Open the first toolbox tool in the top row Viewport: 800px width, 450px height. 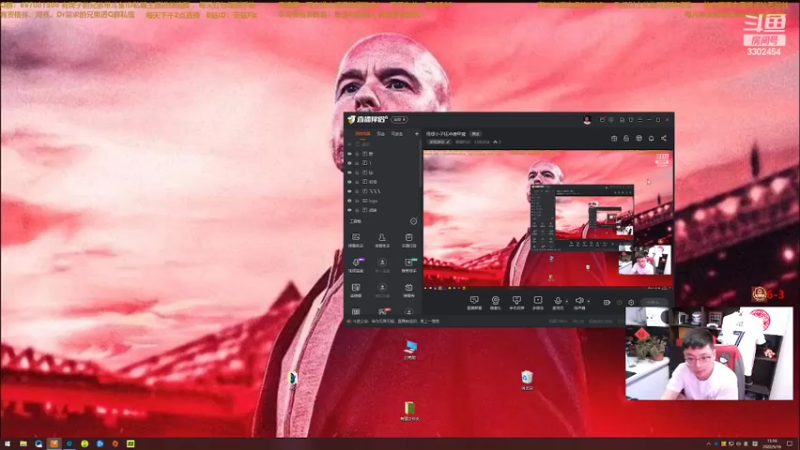pos(356,240)
